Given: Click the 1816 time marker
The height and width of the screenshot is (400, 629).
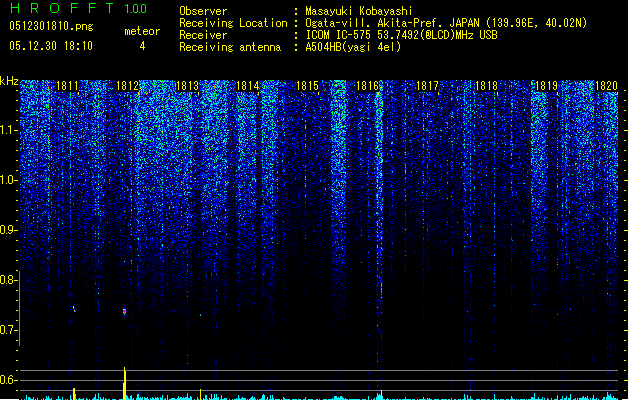Looking at the screenshot, I should [367, 86].
